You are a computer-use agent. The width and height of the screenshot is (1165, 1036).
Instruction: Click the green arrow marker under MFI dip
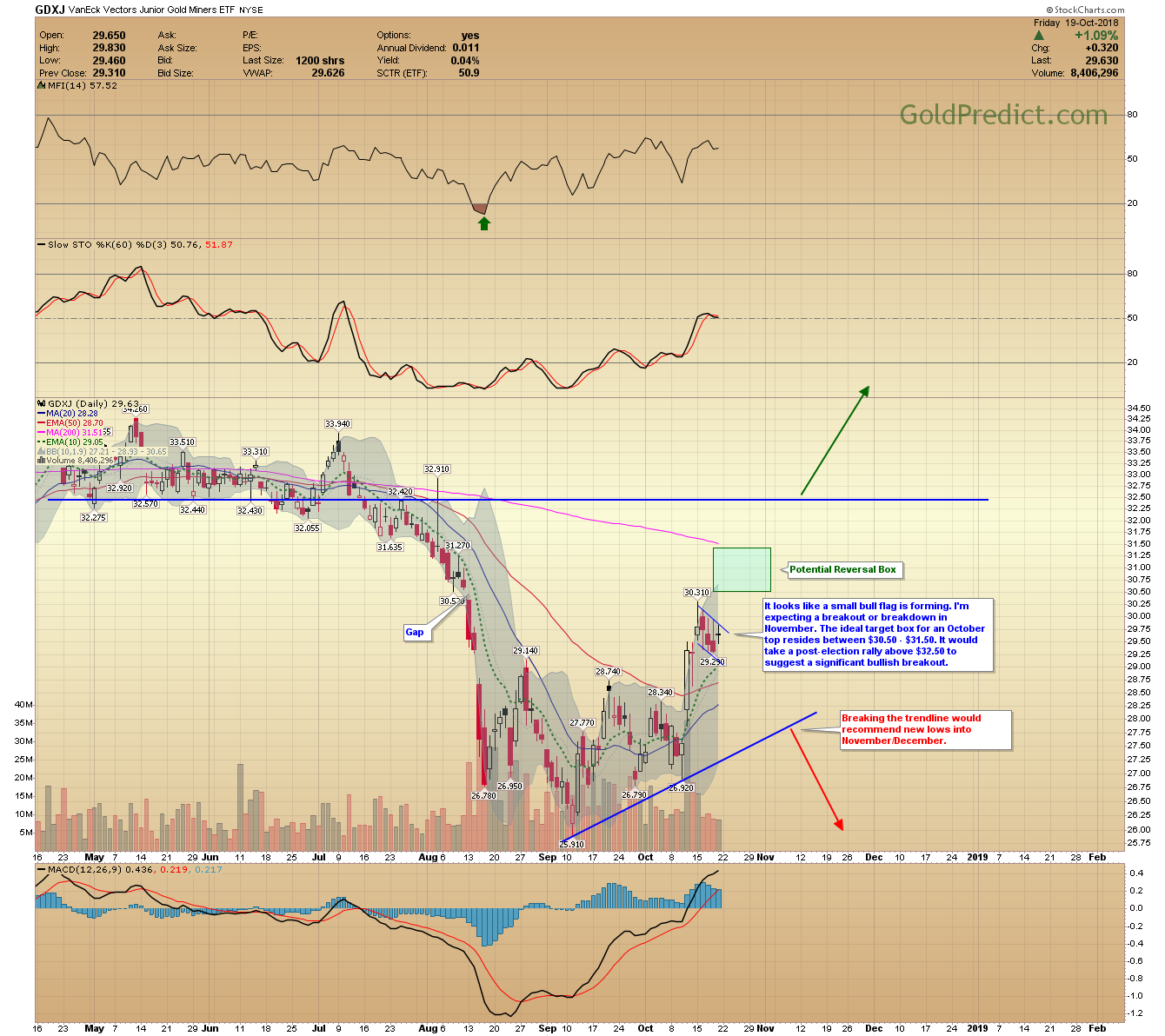[x=484, y=224]
